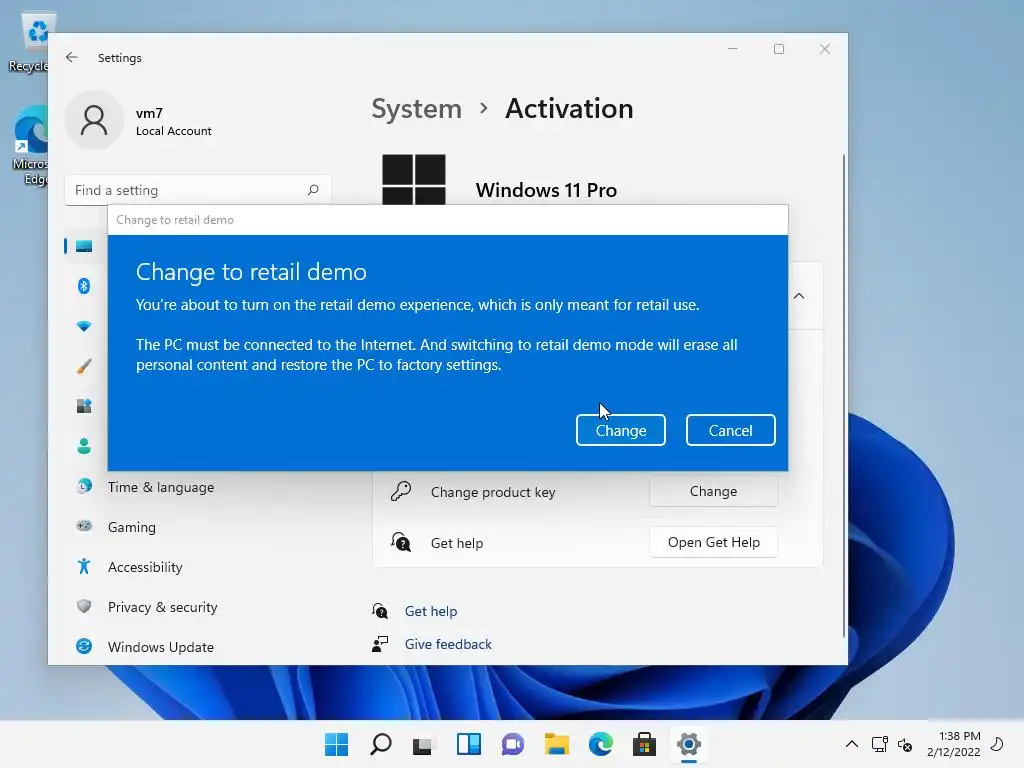Collapse the activation state section chevron
The image size is (1024, 768).
click(x=799, y=296)
